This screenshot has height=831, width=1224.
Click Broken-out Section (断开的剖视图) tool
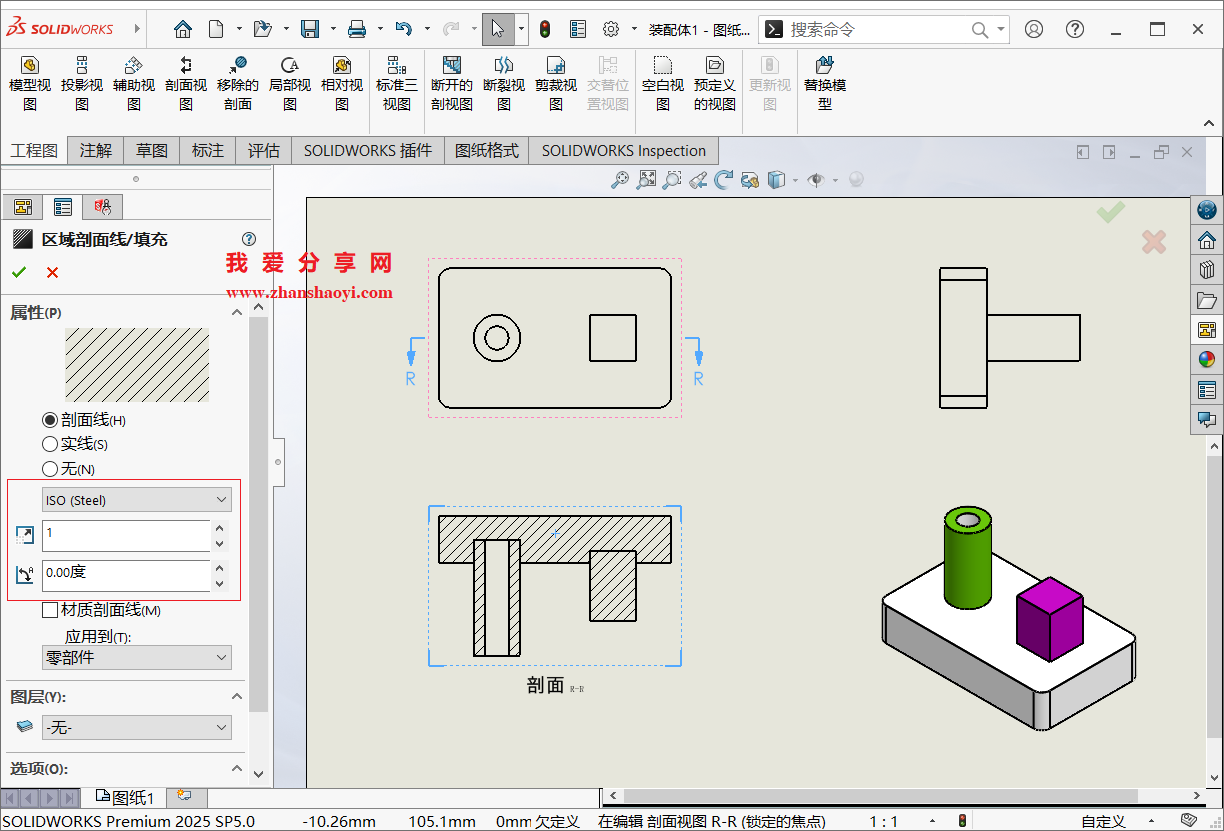452,83
